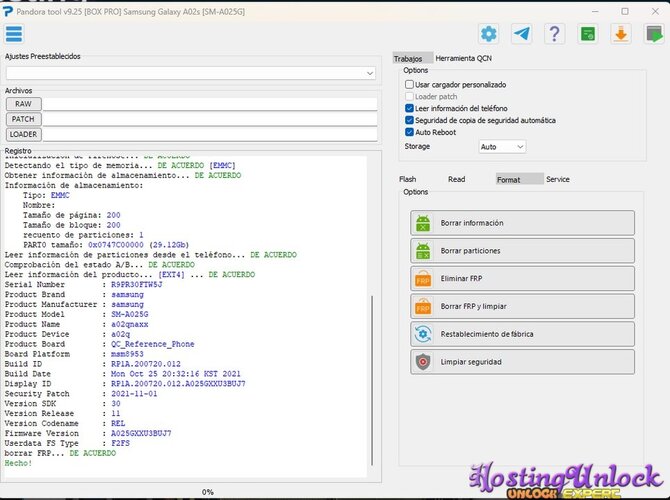The image size is (670, 500).
Task: Click the LOADER file button
Action: coord(24,134)
